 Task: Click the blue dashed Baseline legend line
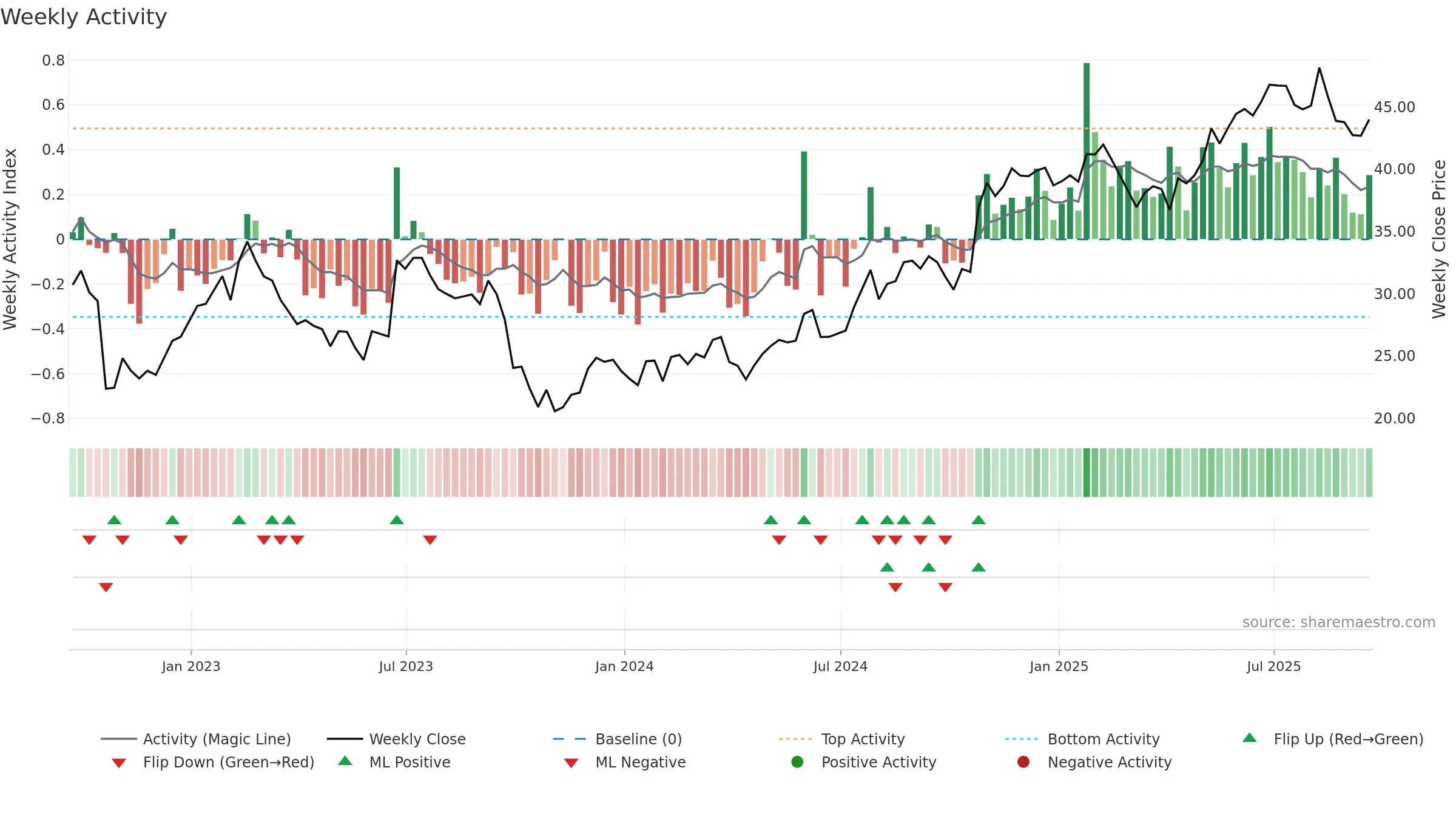tap(570, 739)
